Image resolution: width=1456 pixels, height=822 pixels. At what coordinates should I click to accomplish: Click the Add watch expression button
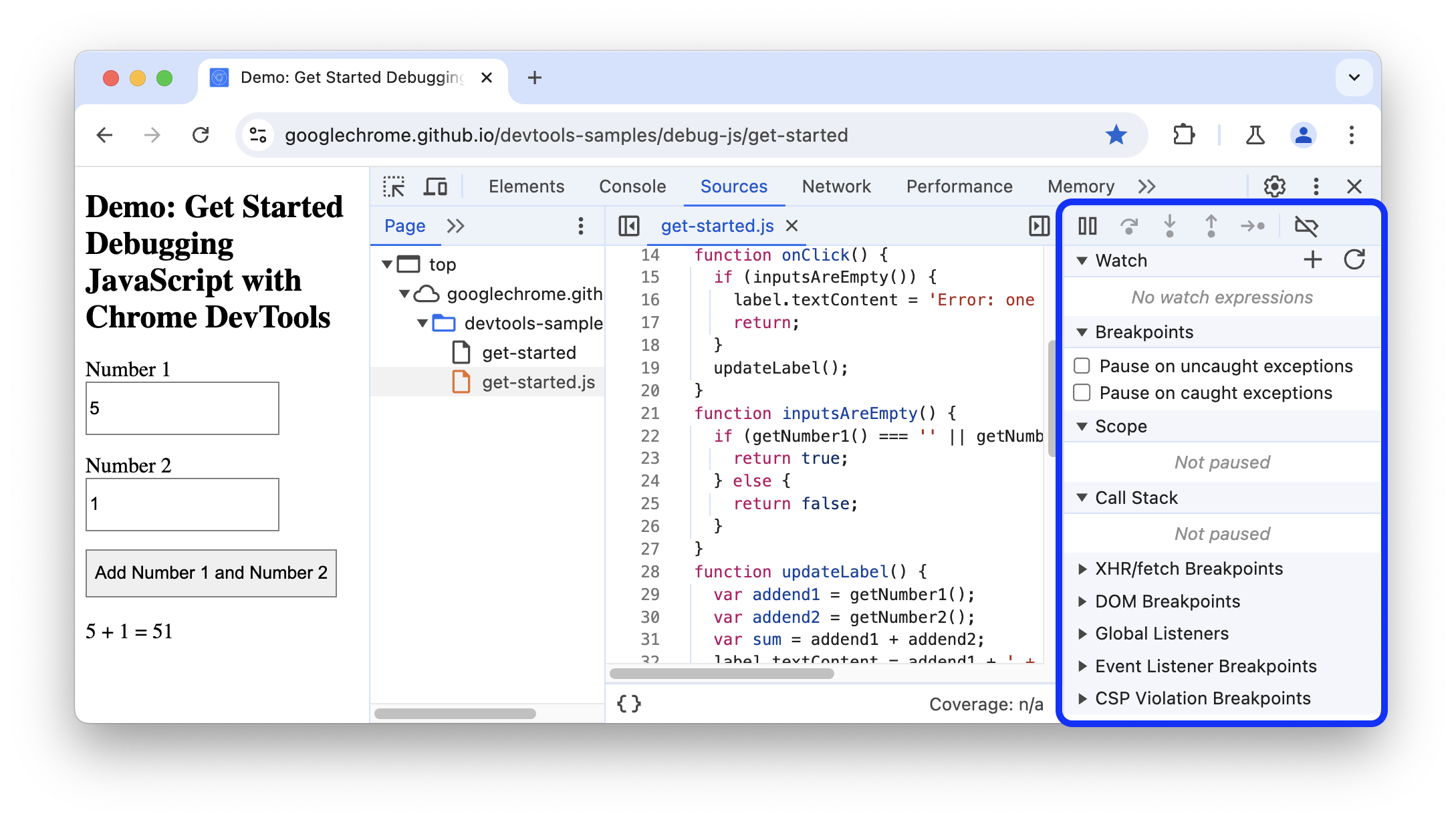coord(1314,260)
